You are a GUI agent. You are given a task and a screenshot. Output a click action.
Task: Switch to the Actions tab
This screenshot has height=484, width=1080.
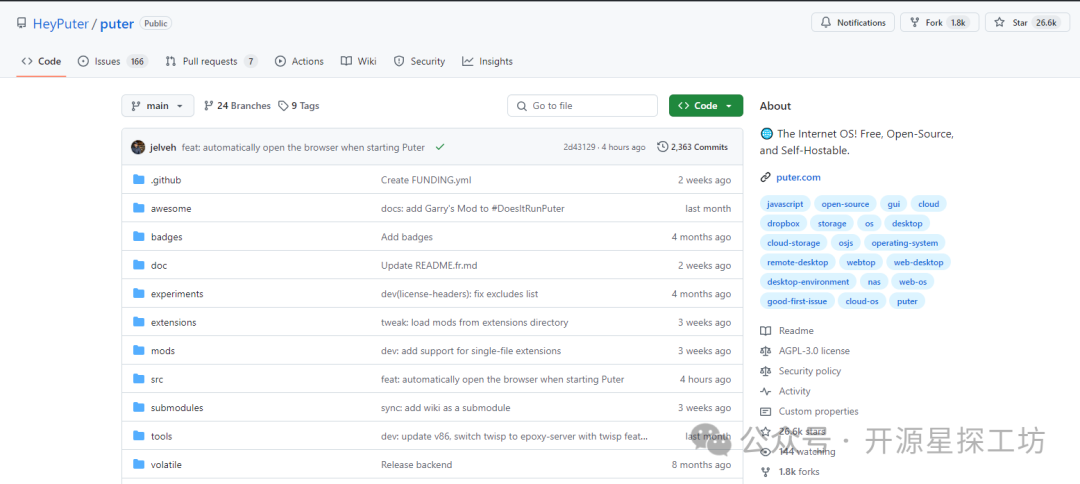click(299, 61)
